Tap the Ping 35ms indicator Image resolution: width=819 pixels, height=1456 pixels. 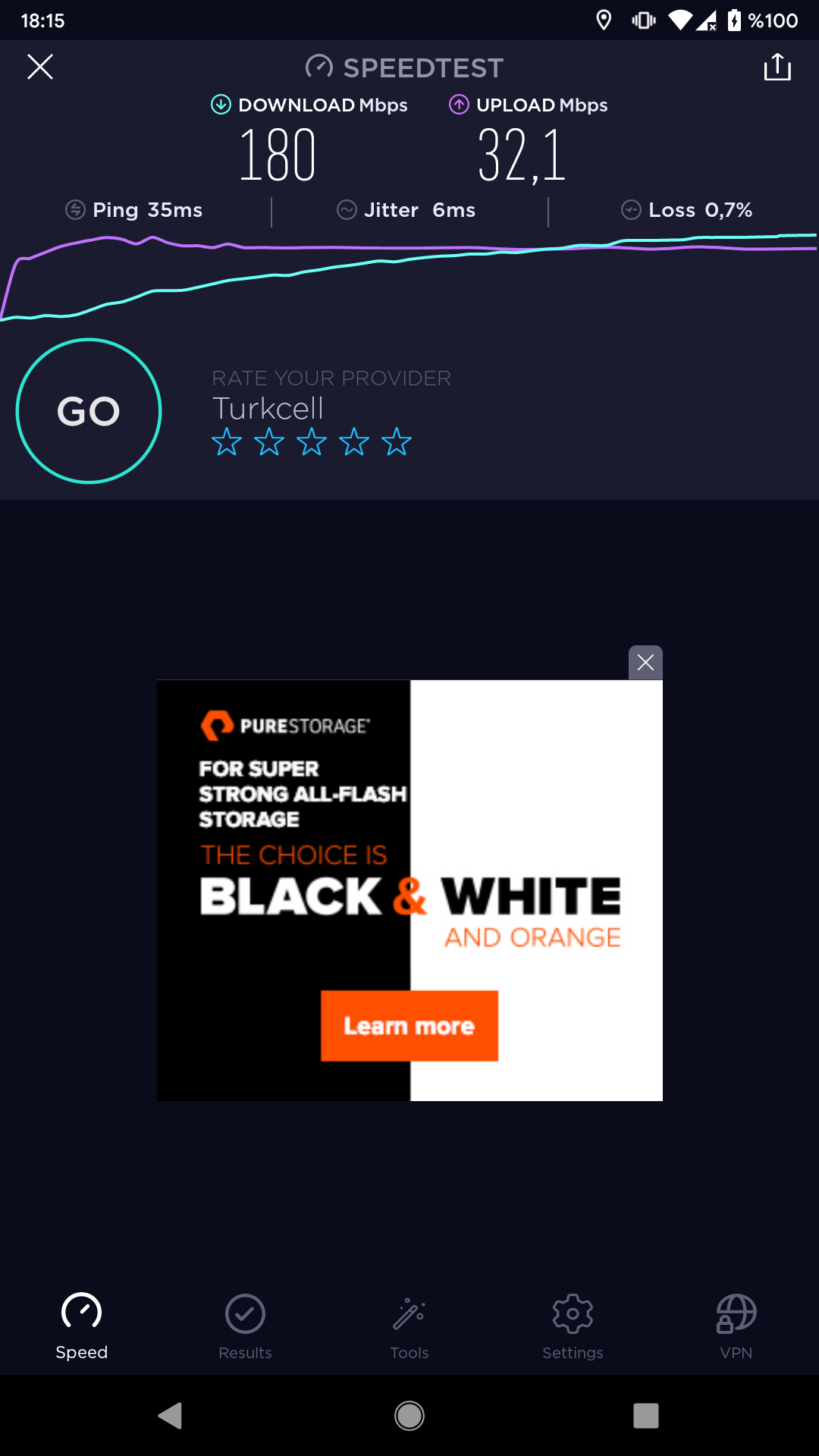click(134, 210)
